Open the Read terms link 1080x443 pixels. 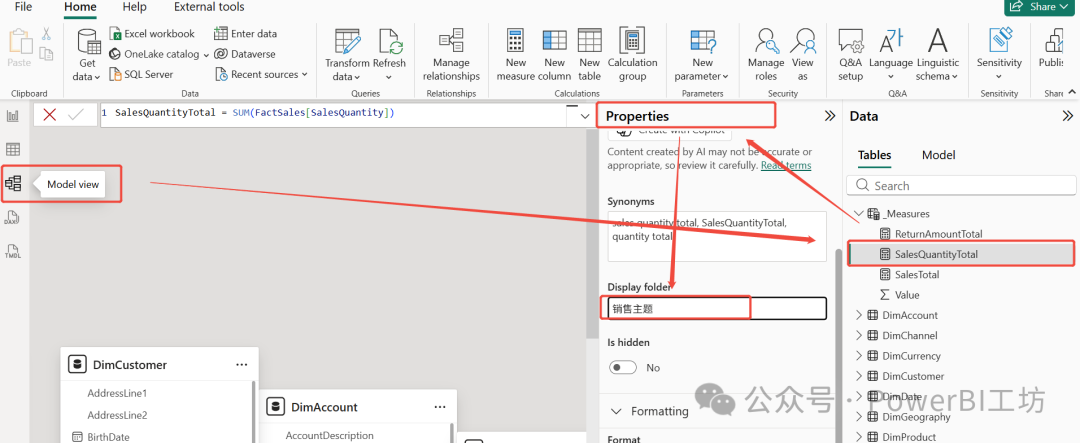[786, 165]
